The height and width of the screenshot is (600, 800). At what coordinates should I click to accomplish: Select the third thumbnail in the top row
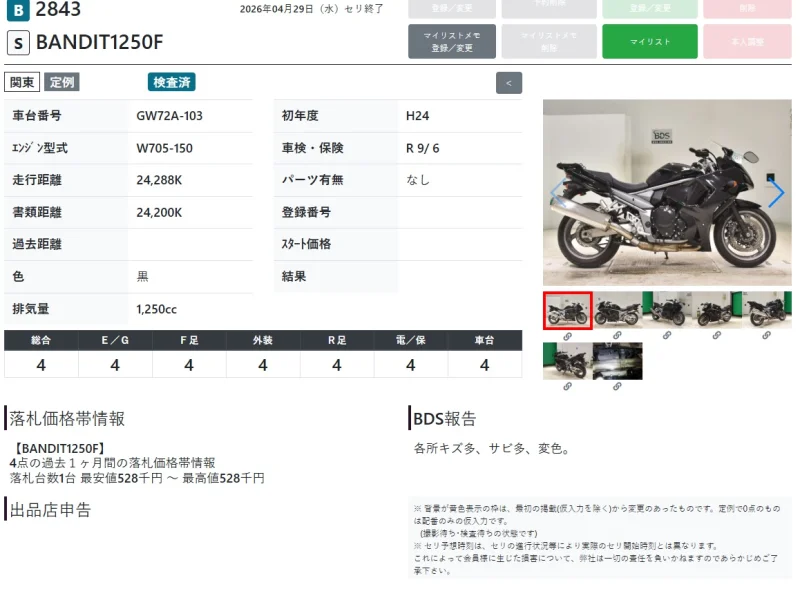point(667,310)
